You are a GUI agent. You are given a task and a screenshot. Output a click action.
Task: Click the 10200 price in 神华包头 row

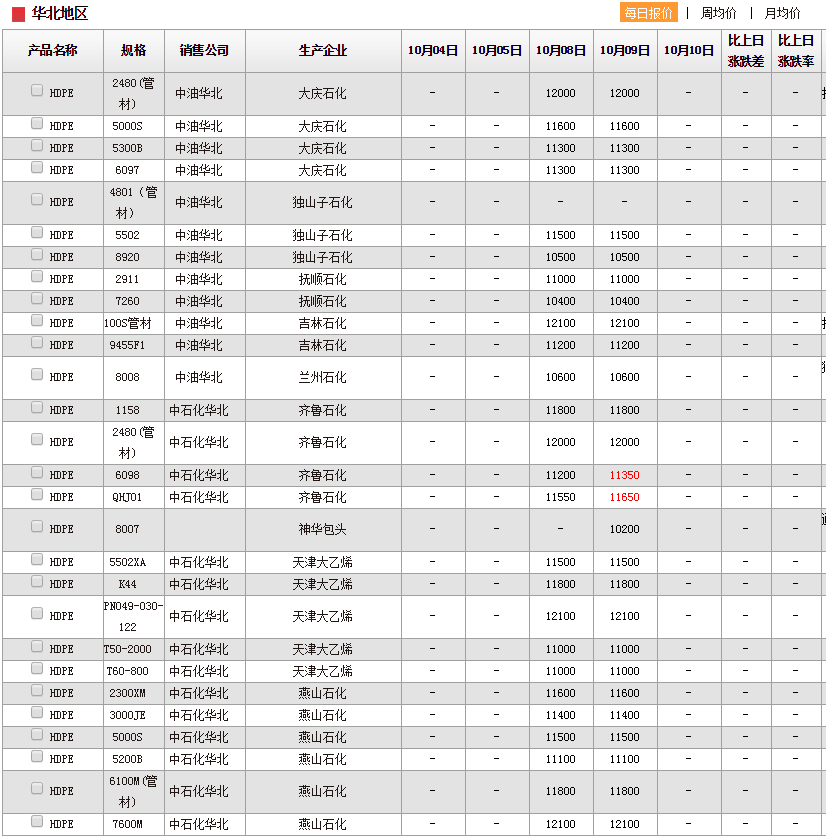[x=625, y=529]
